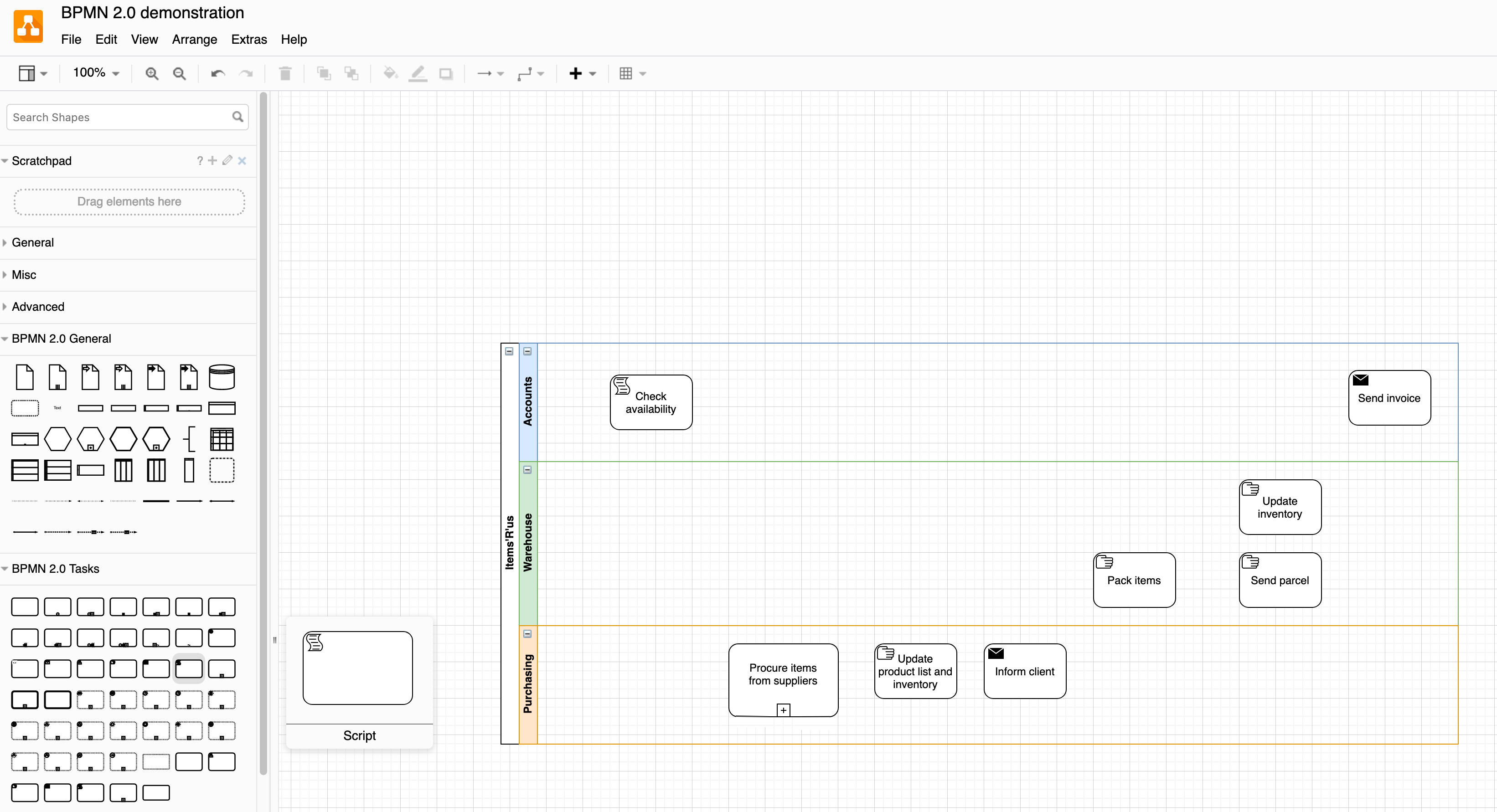Screen dimensions: 1497x812
Task: Select the Script task shape in BPMN Tasks
Action: pos(188,668)
